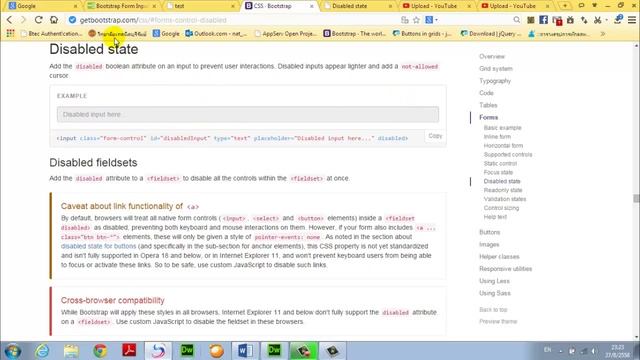Go to Overview in the sidebar
This screenshot has height=360, width=640.
pos(492,56)
